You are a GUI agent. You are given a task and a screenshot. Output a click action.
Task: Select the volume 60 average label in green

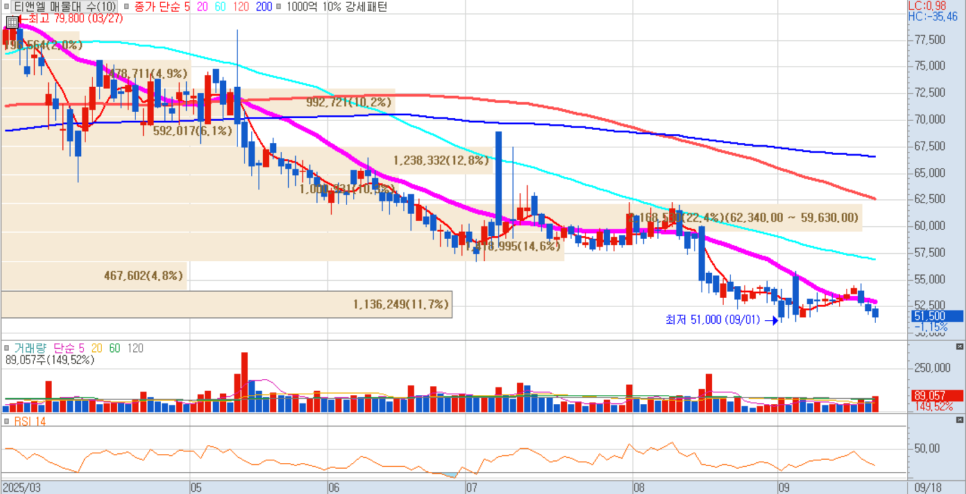pyautogui.click(x=115, y=349)
